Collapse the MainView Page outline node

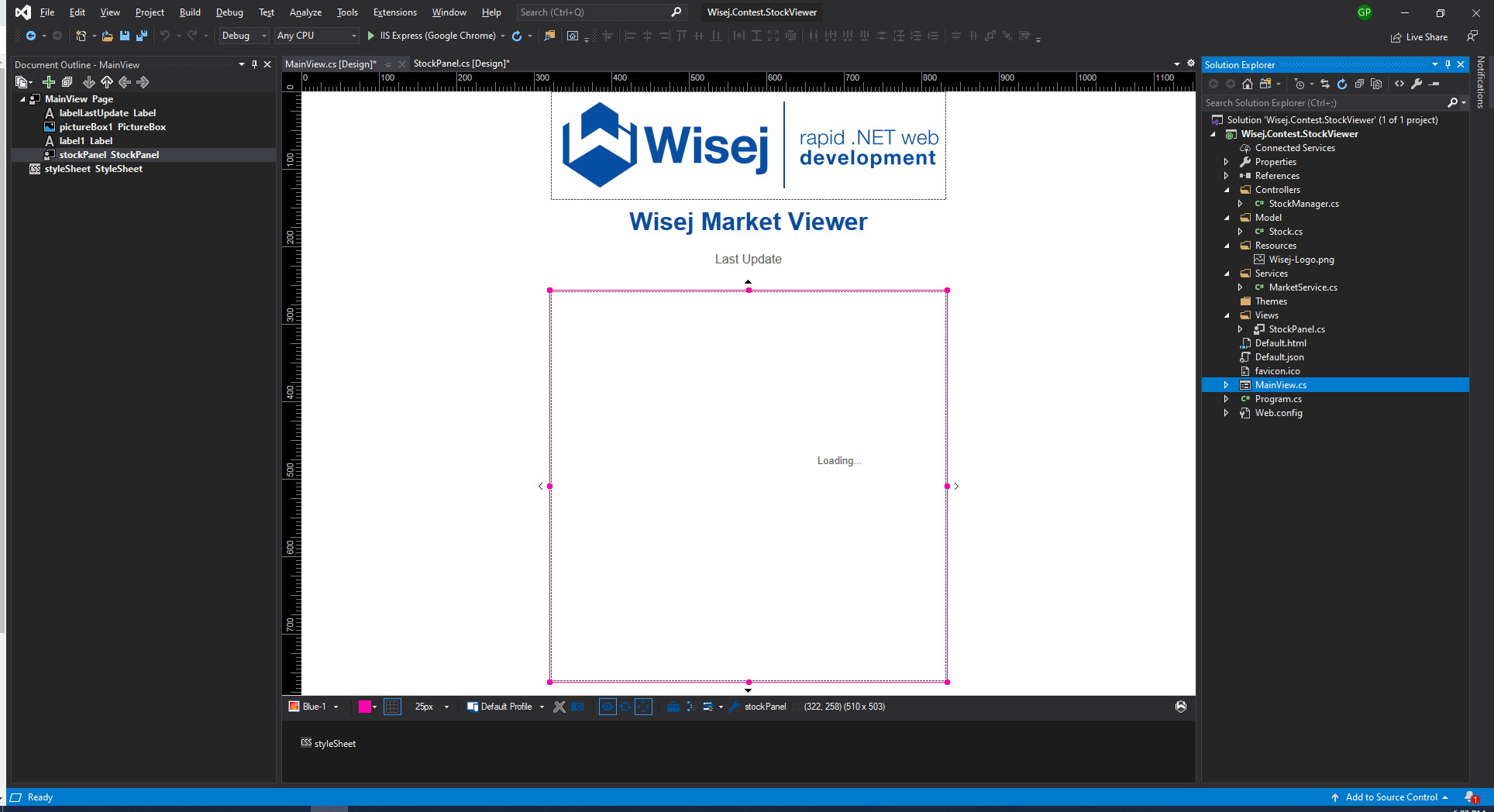[22, 99]
